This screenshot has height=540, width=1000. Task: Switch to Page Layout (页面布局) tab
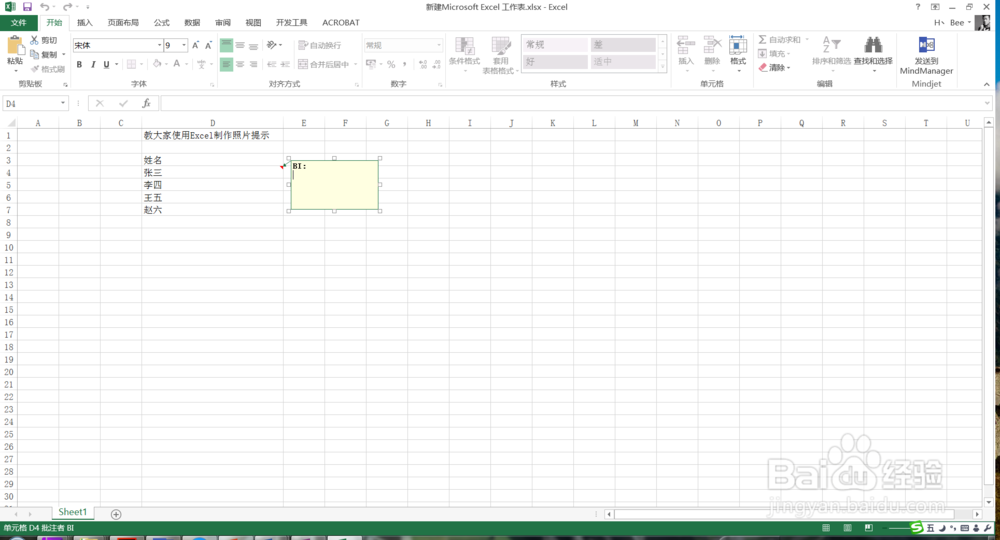coord(123,23)
